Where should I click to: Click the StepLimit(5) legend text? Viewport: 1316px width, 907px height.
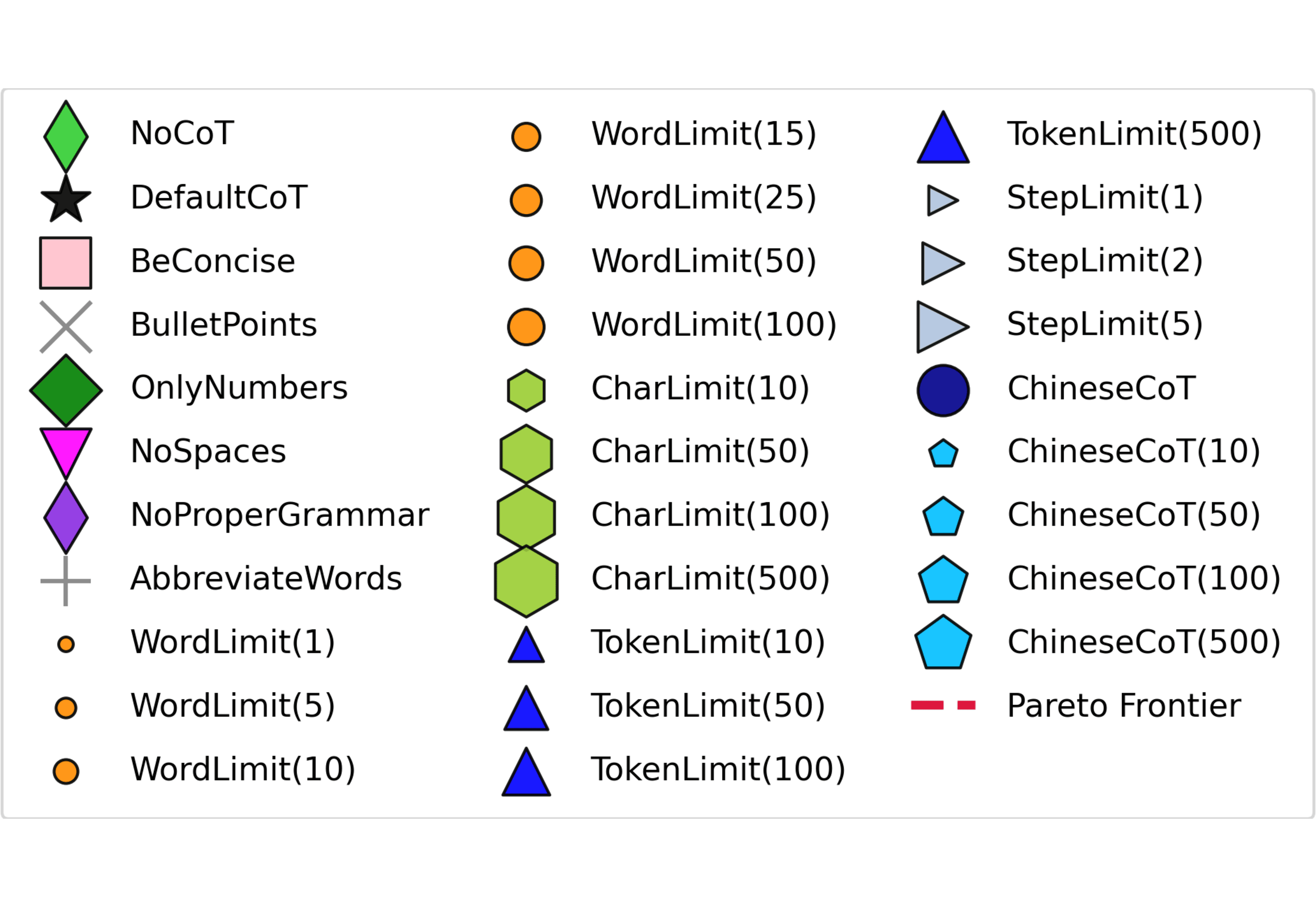coord(1105,325)
